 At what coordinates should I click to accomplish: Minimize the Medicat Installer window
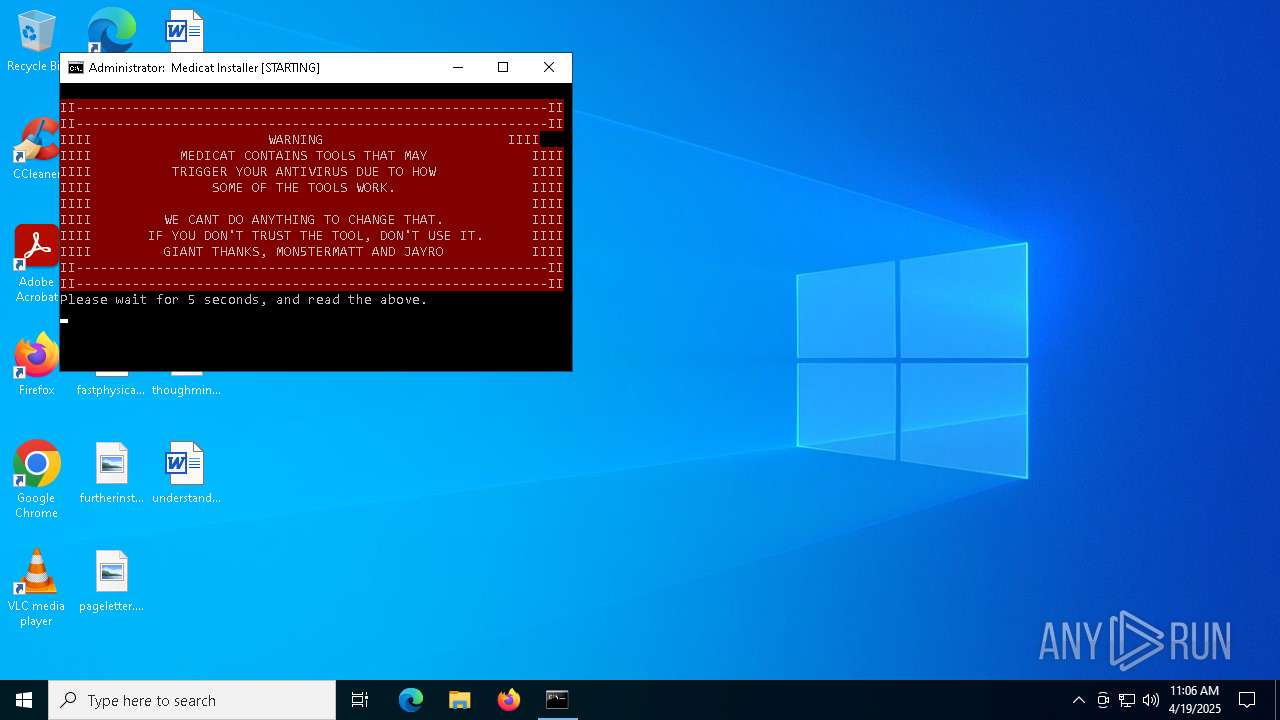(458, 67)
